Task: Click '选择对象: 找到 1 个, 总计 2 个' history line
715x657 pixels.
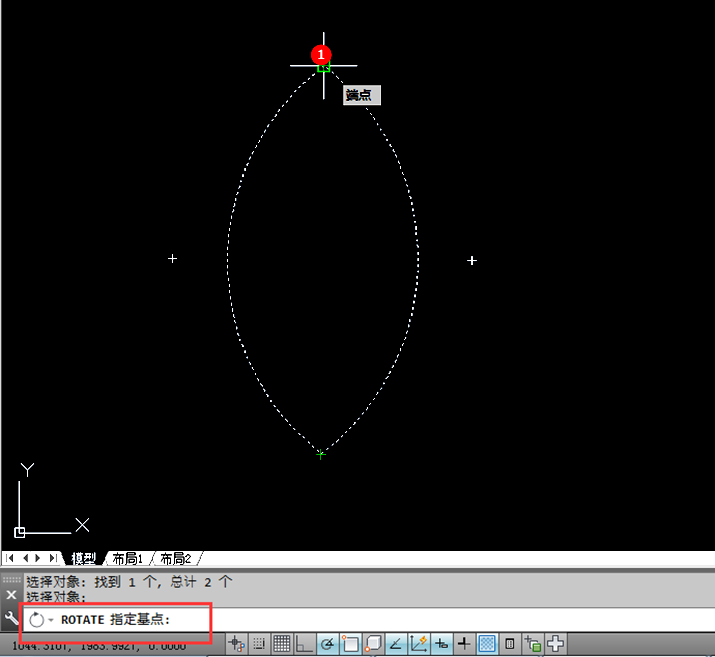Action: point(130,582)
